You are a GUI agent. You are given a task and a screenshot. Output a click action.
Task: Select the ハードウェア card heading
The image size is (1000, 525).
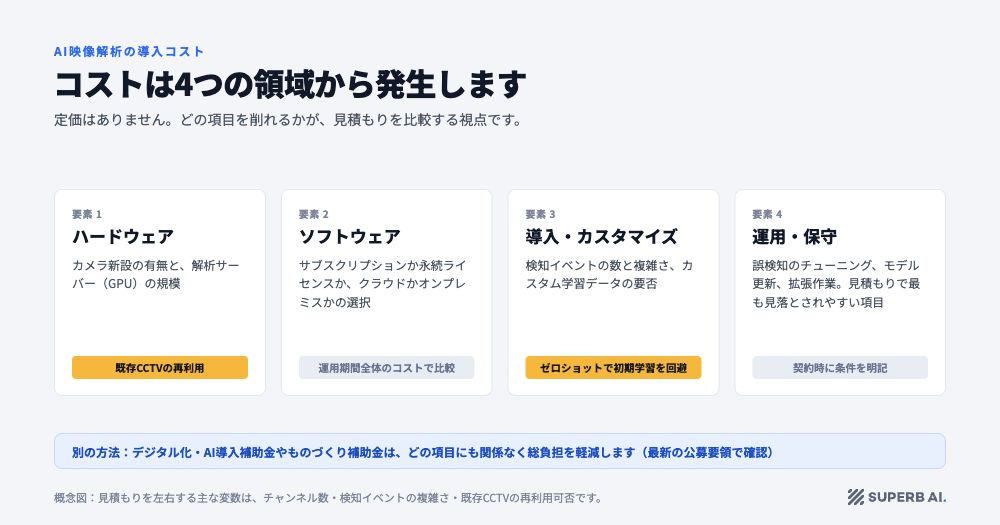click(x=122, y=237)
